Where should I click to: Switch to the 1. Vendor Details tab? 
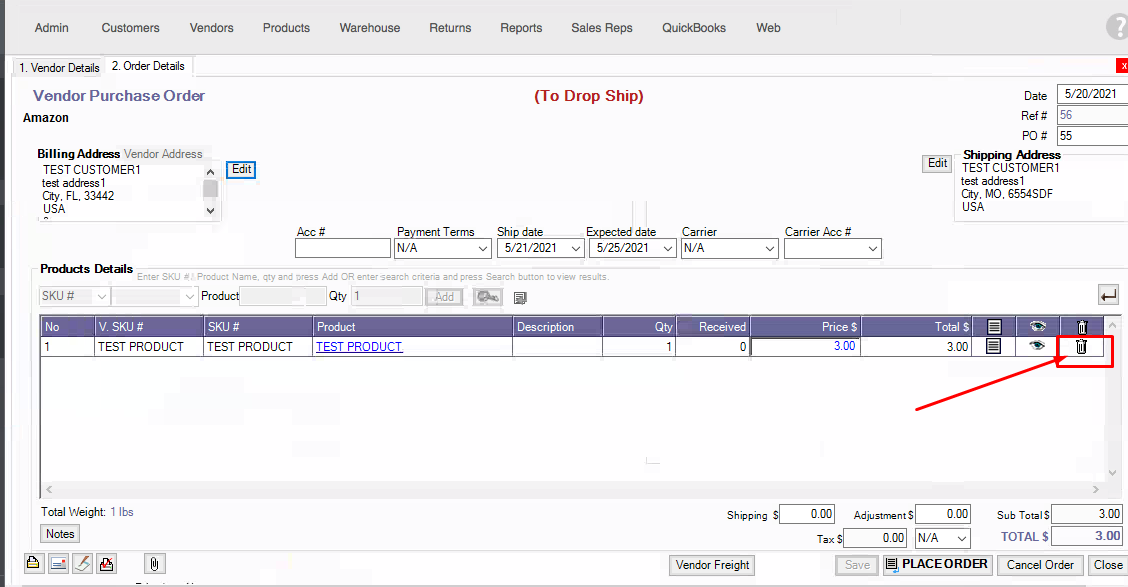coord(60,68)
